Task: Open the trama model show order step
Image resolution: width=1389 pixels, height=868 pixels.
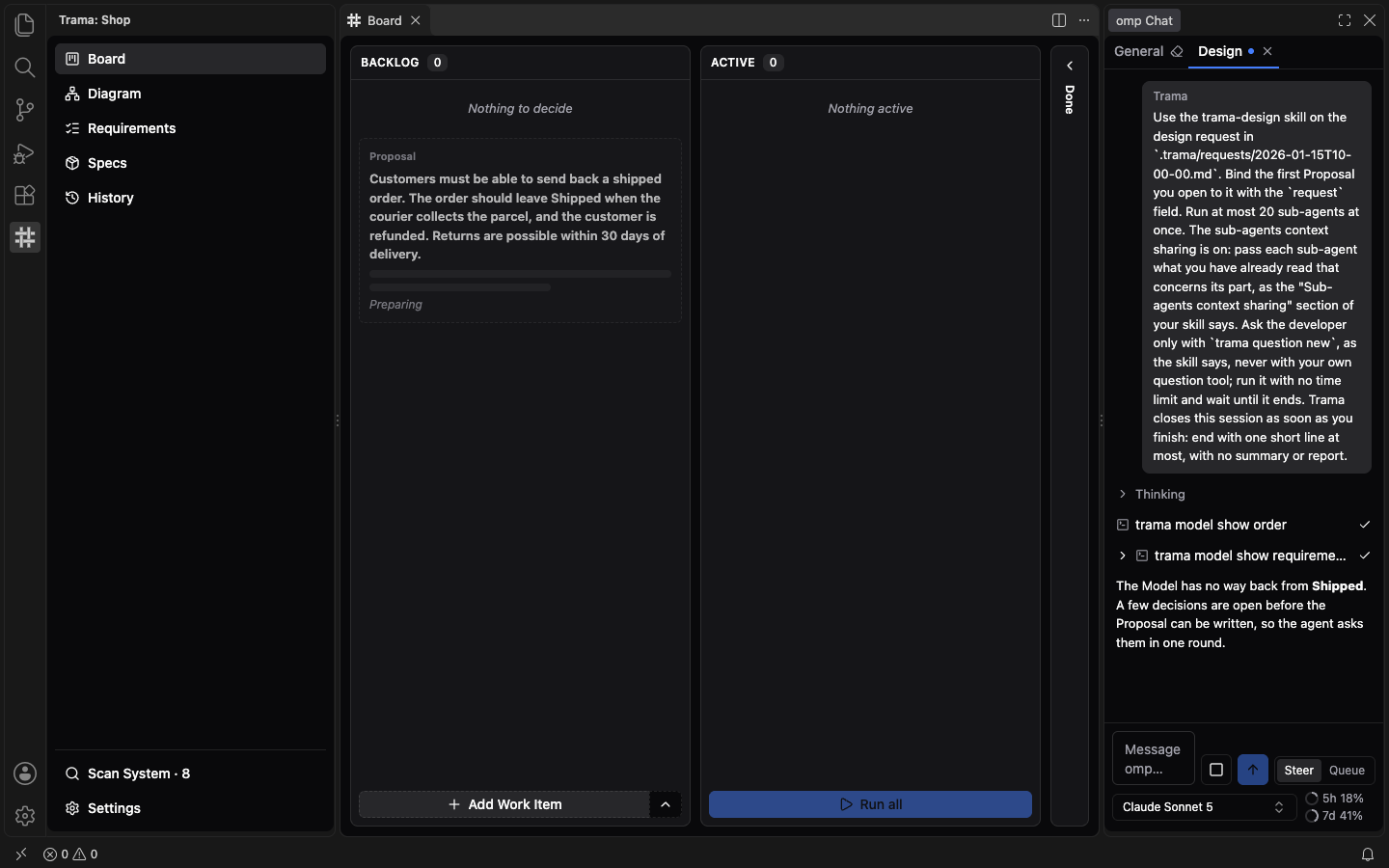Action: pyautogui.click(x=1243, y=525)
